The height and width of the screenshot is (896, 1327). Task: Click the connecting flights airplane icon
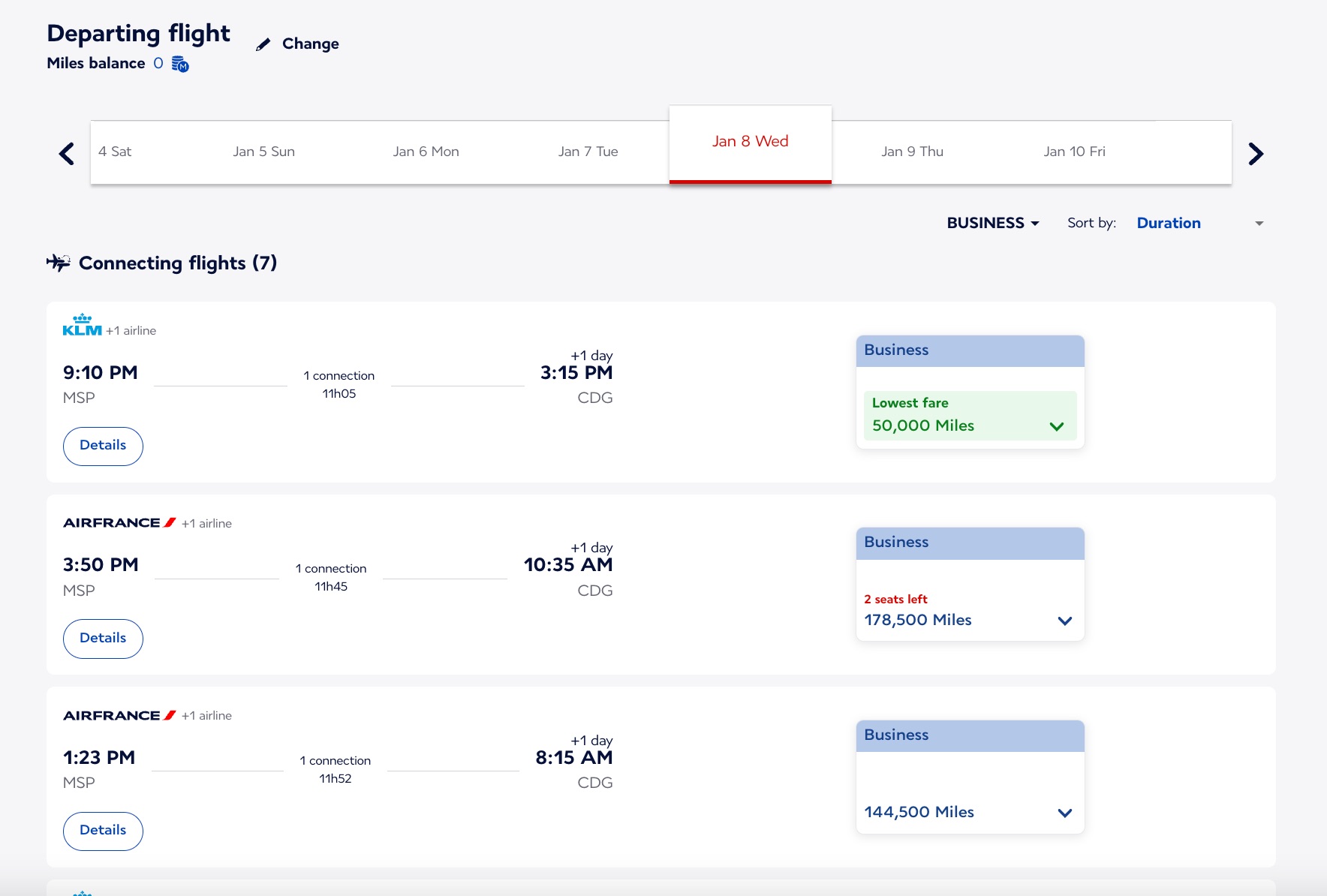click(58, 263)
